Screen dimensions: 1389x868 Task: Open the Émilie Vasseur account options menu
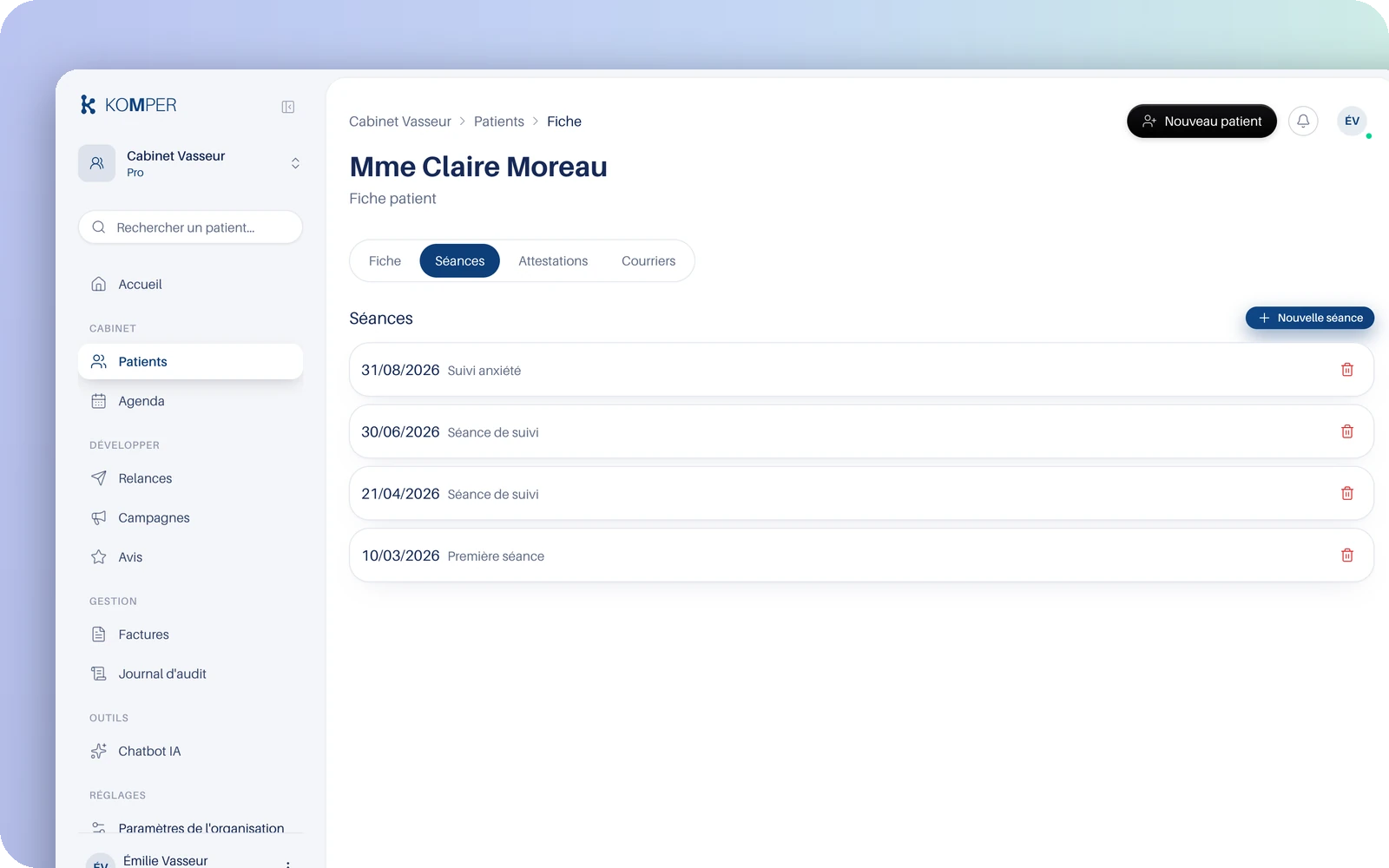point(288,863)
